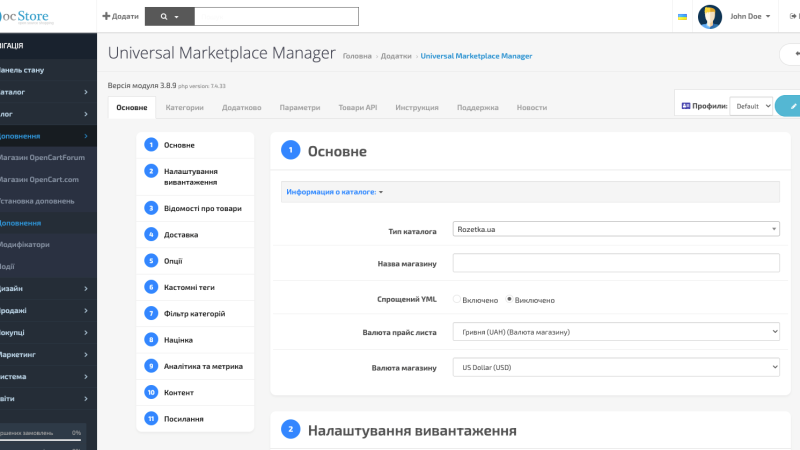Screen dimensions: 800x450
Task: Open Панель стану in sidebar
Action: coord(48,70)
